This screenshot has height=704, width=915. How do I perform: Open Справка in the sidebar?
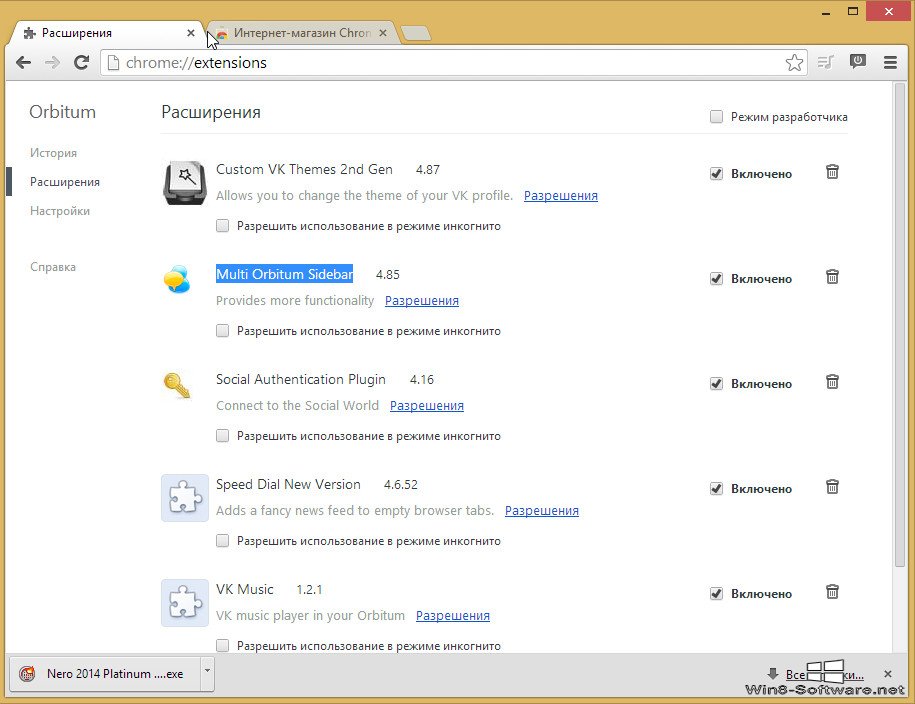(x=53, y=267)
